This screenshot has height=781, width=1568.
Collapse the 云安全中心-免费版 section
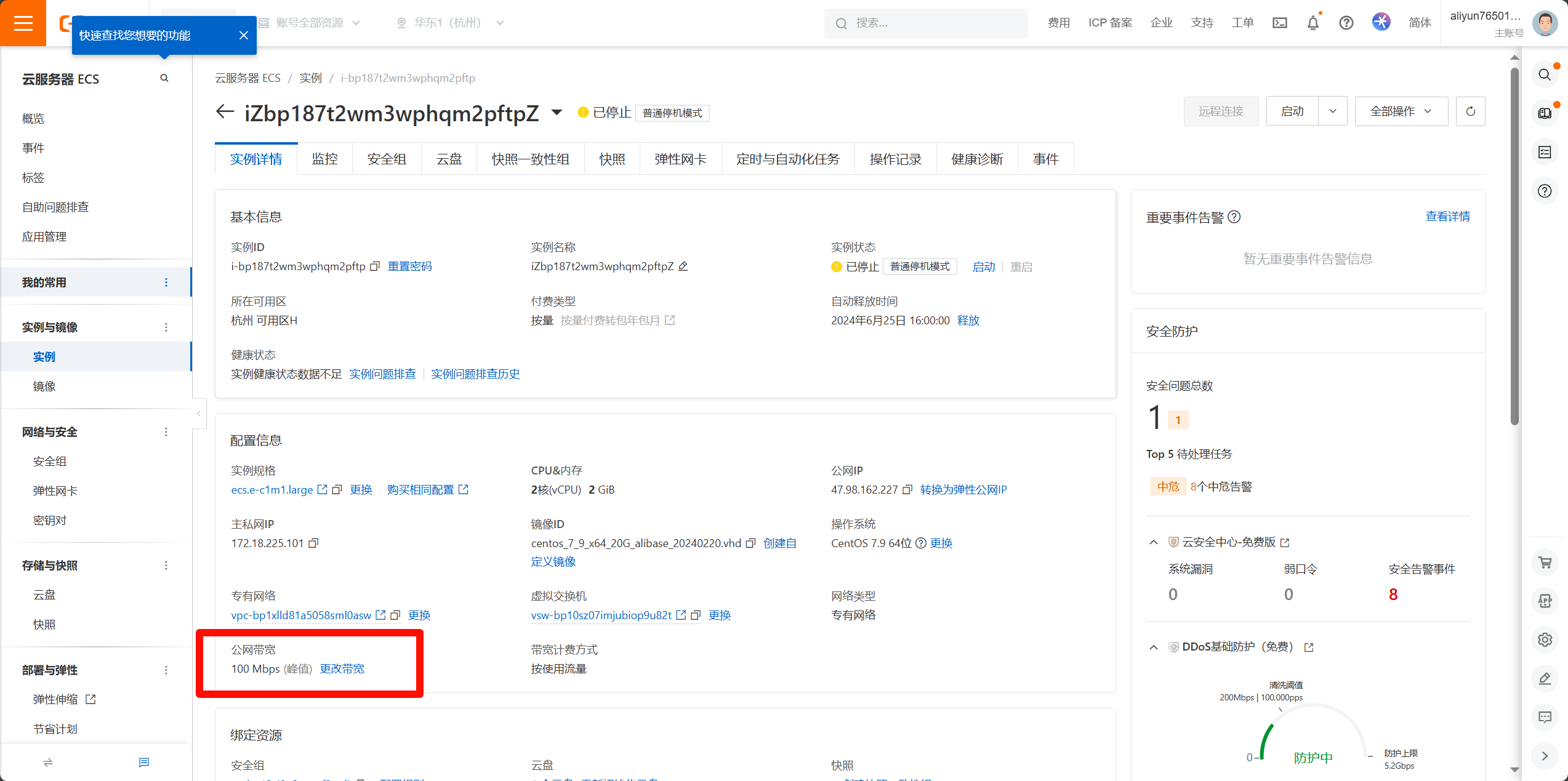coord(1154,542)
